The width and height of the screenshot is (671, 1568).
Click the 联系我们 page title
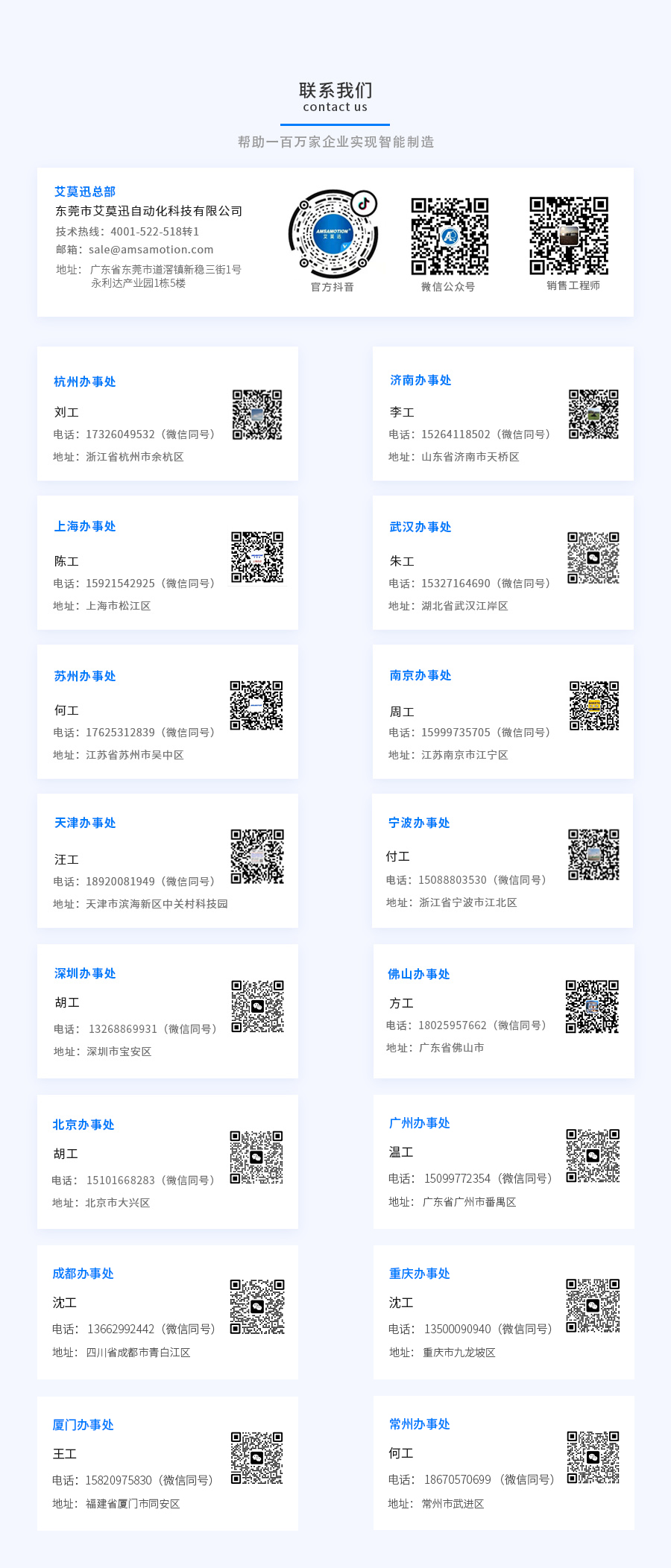[335, 90]
